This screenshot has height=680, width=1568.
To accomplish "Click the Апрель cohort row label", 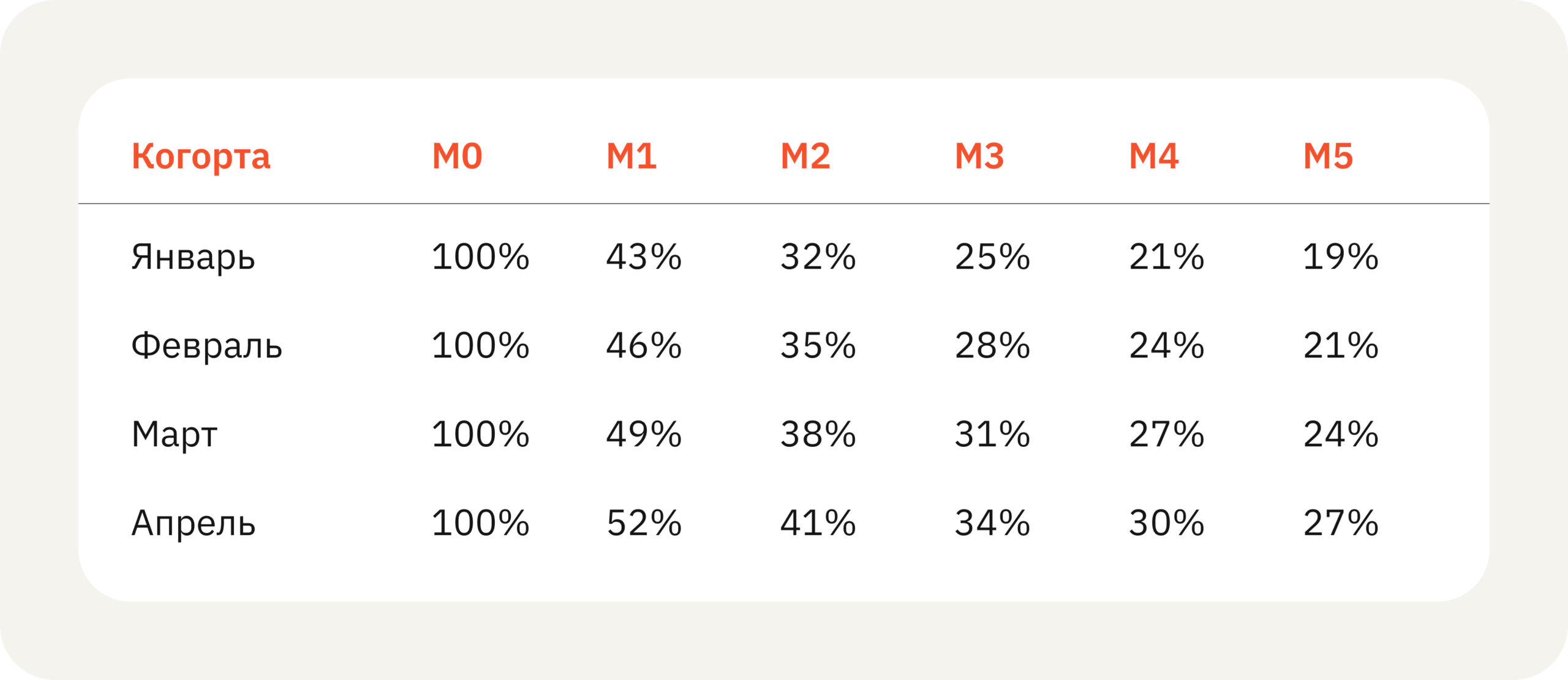I will (194, 523).
